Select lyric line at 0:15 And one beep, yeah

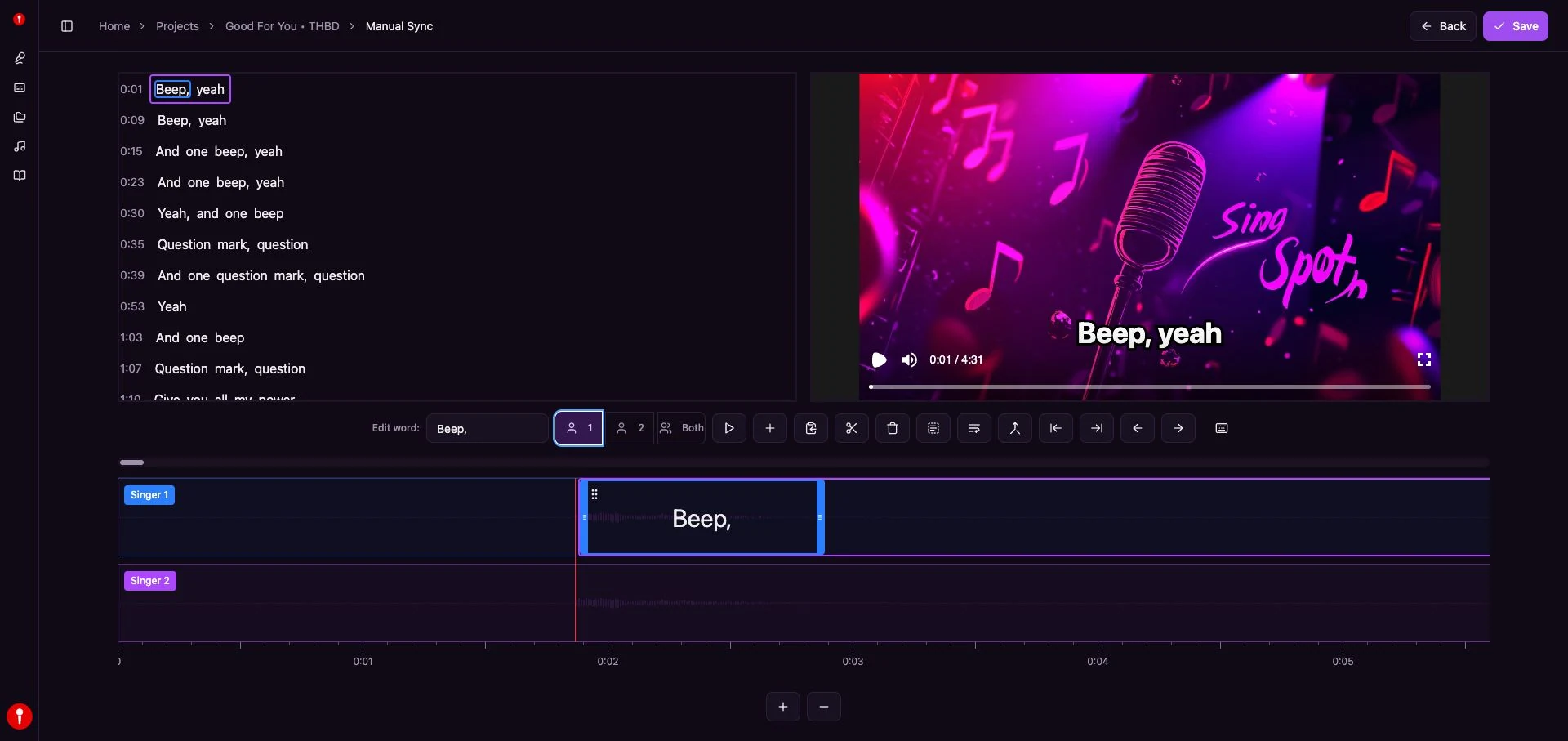click(219, 151)
